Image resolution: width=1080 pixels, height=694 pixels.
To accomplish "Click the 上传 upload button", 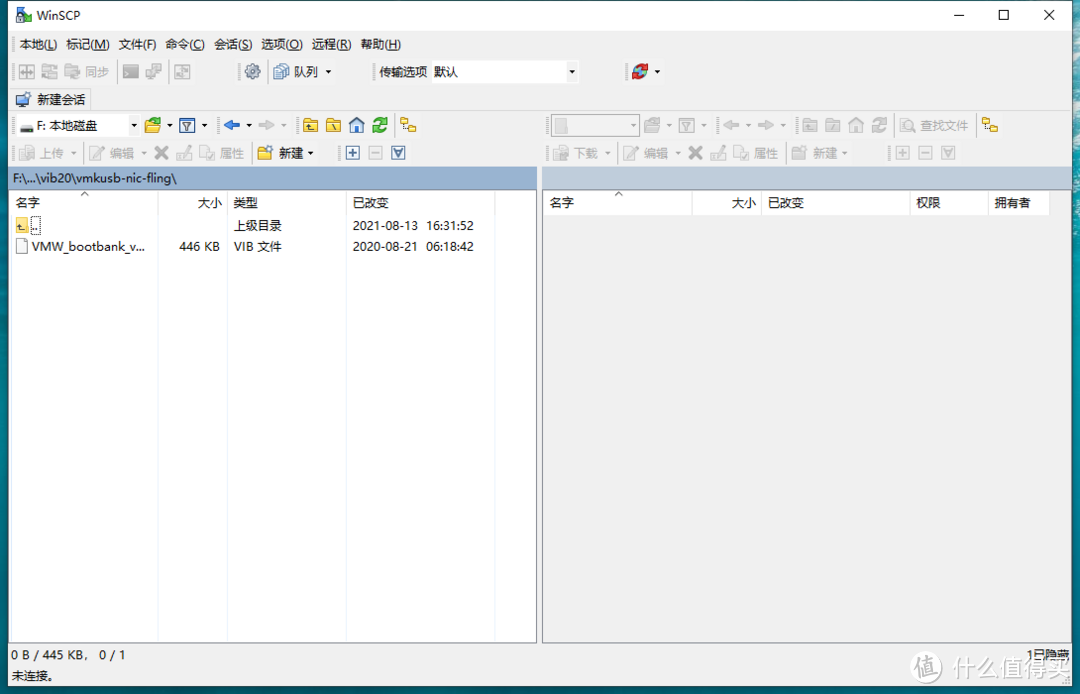I will tap(42, 153).
